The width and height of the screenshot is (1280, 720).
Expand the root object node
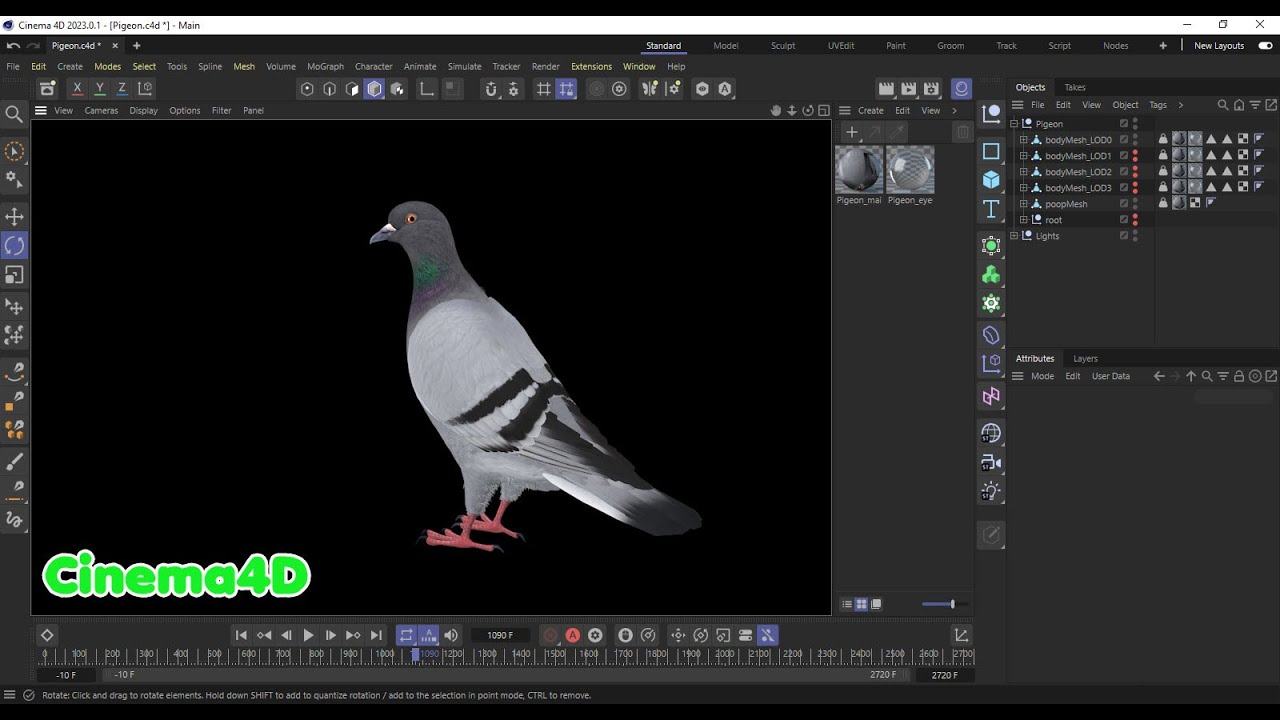pos(1023,220)
